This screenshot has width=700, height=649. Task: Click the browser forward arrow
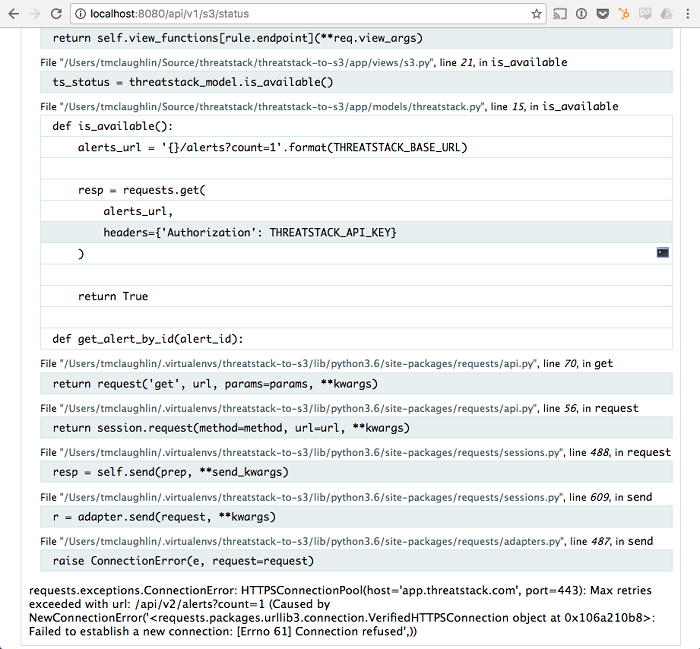click(x=35, y=14)
